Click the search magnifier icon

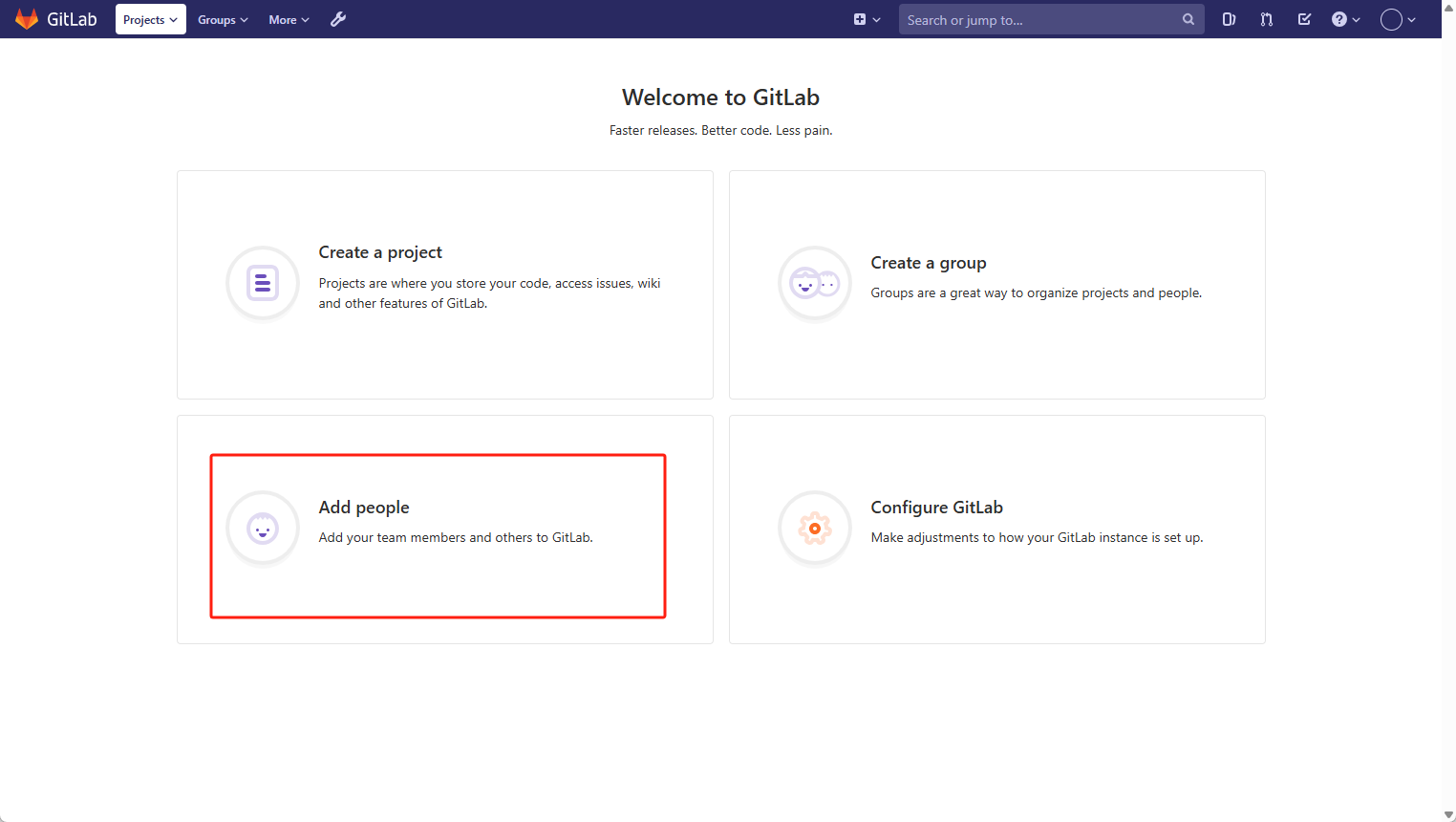coord(1188,19)
